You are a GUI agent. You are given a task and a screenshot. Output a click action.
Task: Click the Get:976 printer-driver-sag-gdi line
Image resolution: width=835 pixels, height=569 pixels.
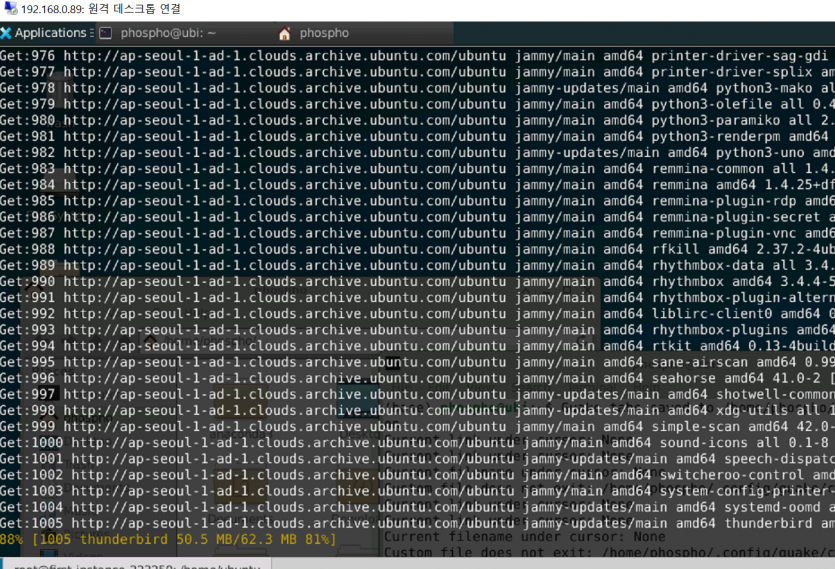click(418, 56)
